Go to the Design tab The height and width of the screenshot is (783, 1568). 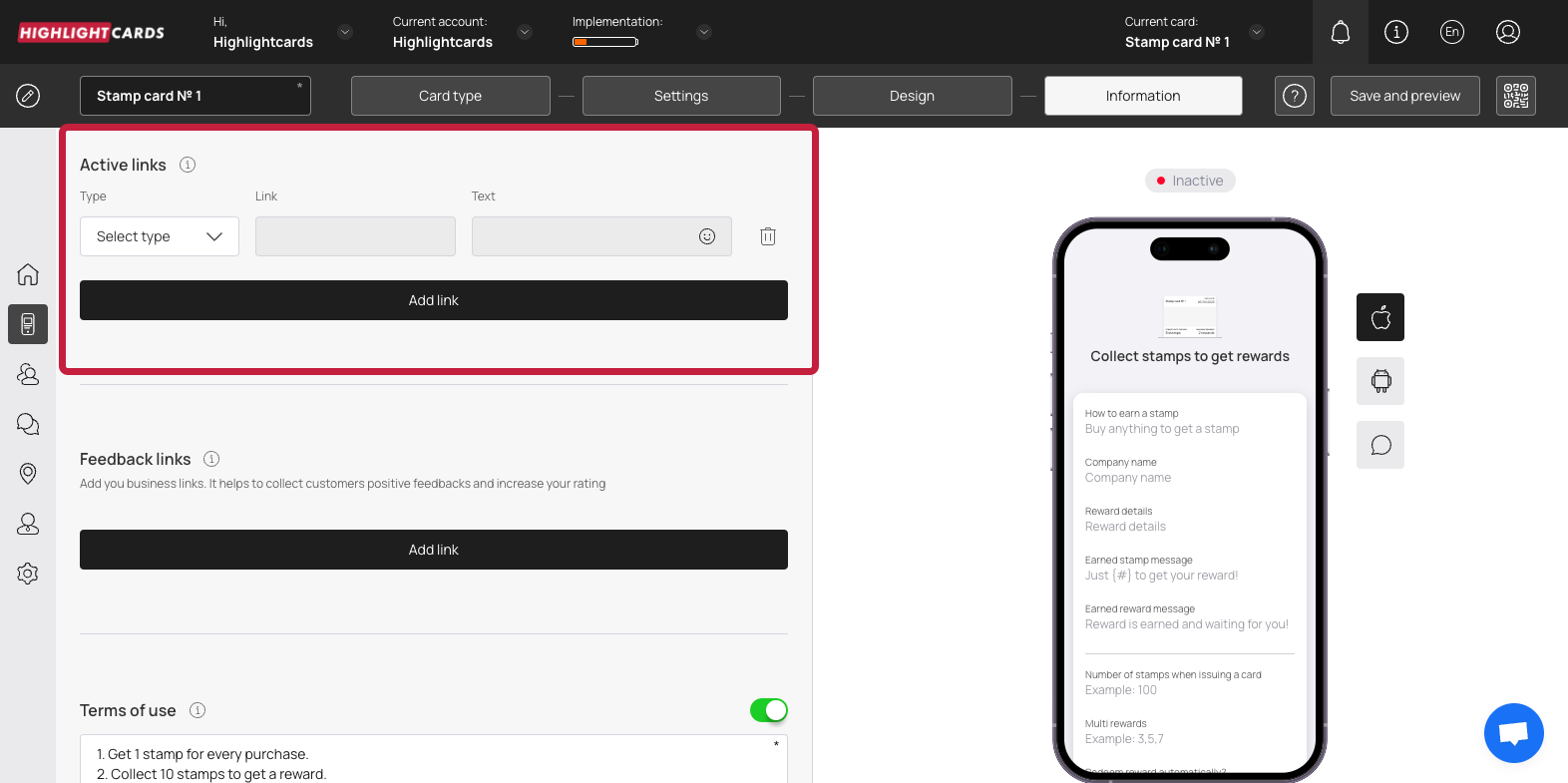click(912, 96)
